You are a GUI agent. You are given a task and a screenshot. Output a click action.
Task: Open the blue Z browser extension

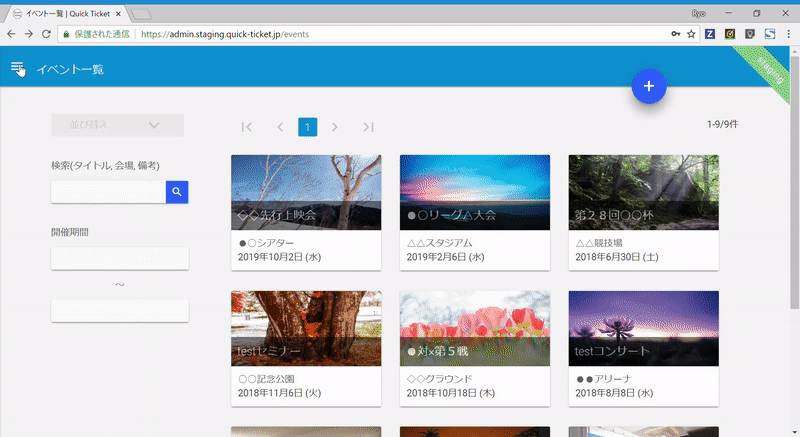pos(710,34)
